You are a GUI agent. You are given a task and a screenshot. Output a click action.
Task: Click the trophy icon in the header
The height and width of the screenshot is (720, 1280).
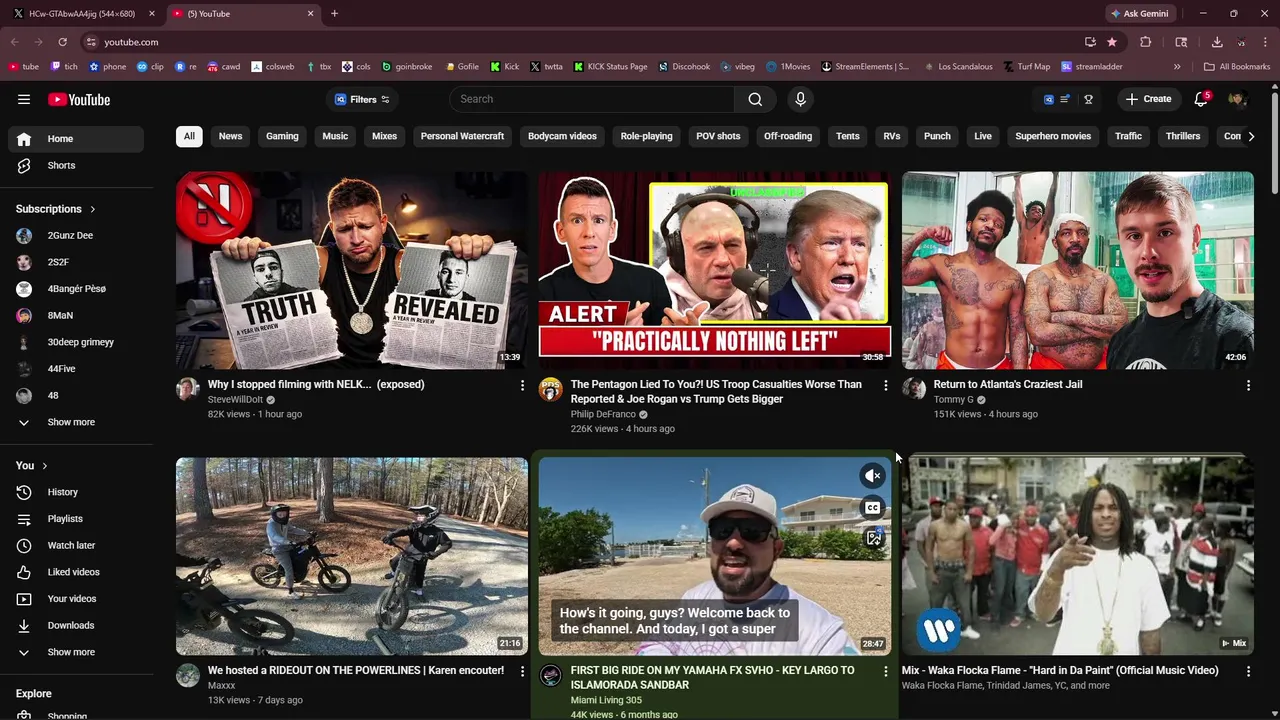pyautogui.click(x=1088, y=99)
